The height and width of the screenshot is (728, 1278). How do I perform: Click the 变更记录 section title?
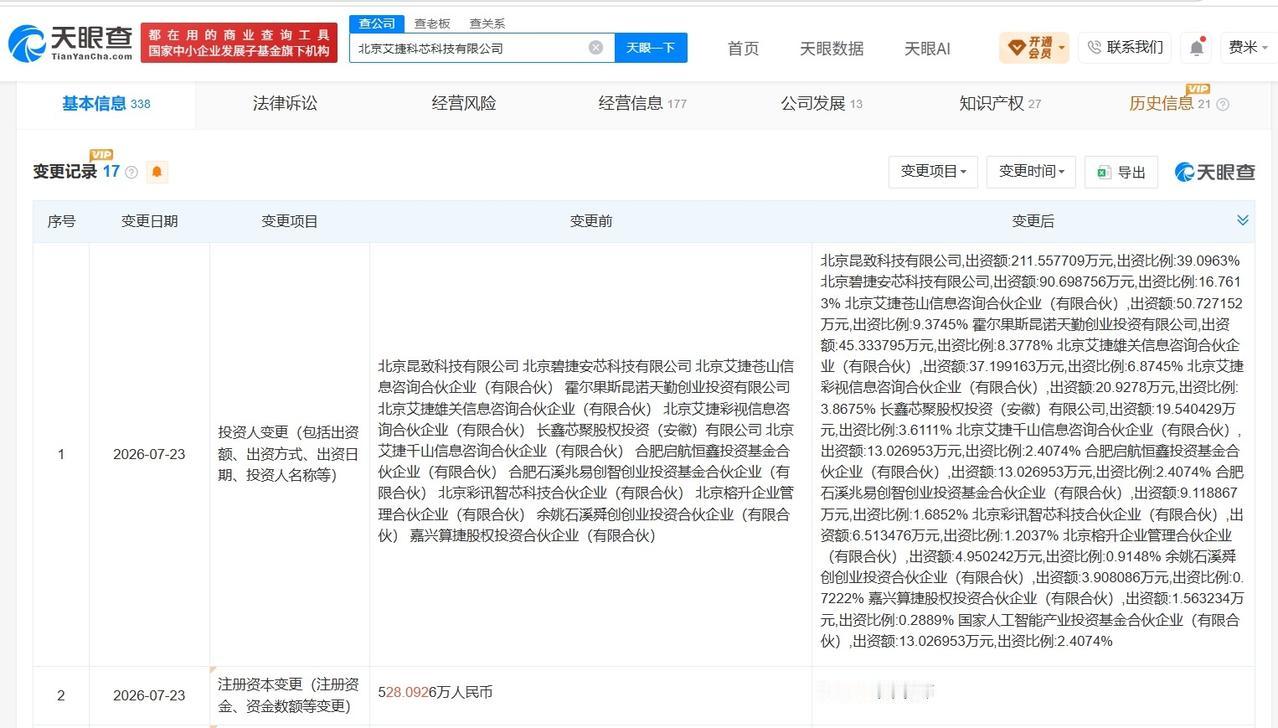(x=64, y=172)
